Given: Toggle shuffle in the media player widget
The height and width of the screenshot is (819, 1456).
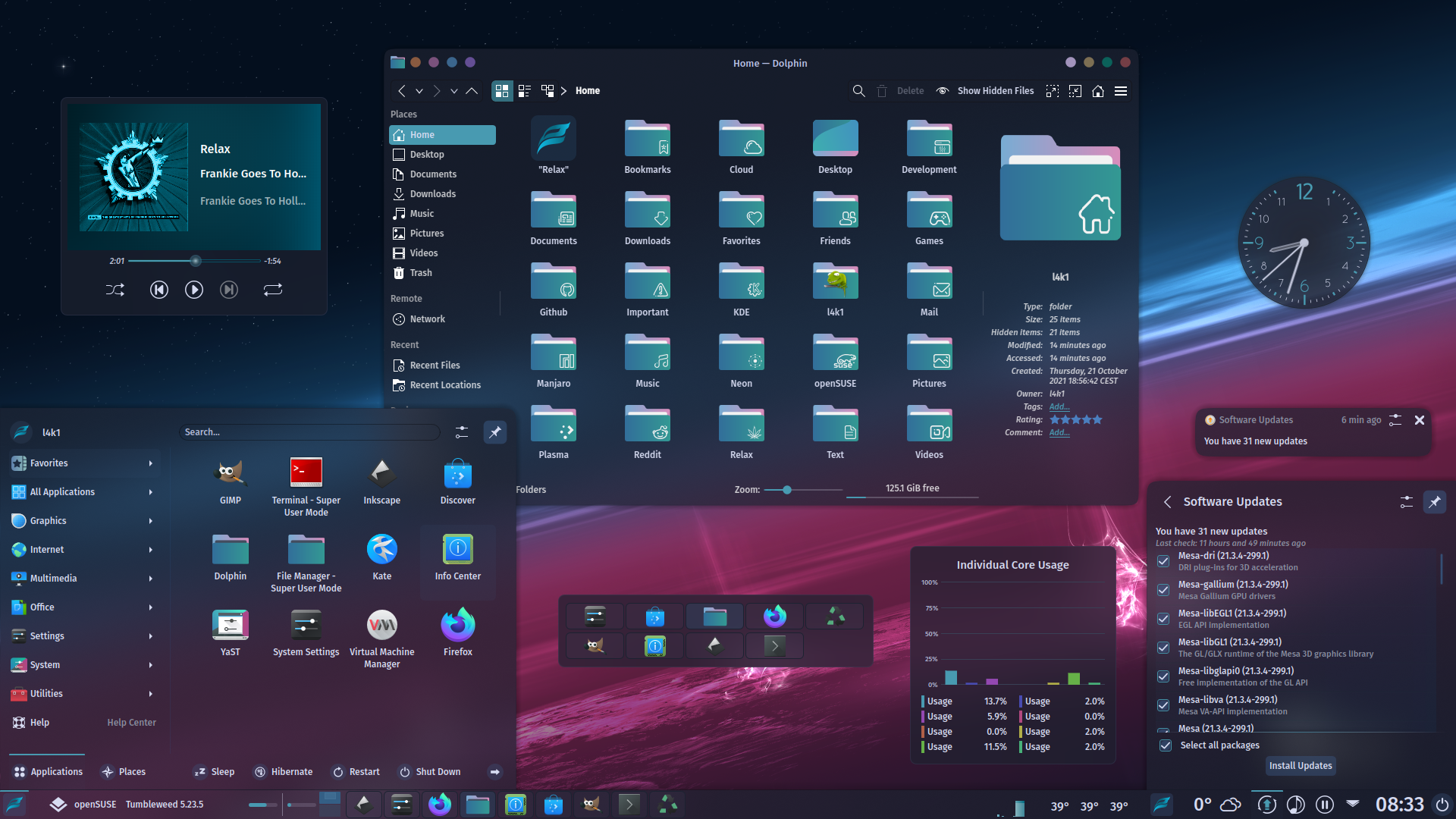Looking at the screenshot, I should (x=115, y=290).
